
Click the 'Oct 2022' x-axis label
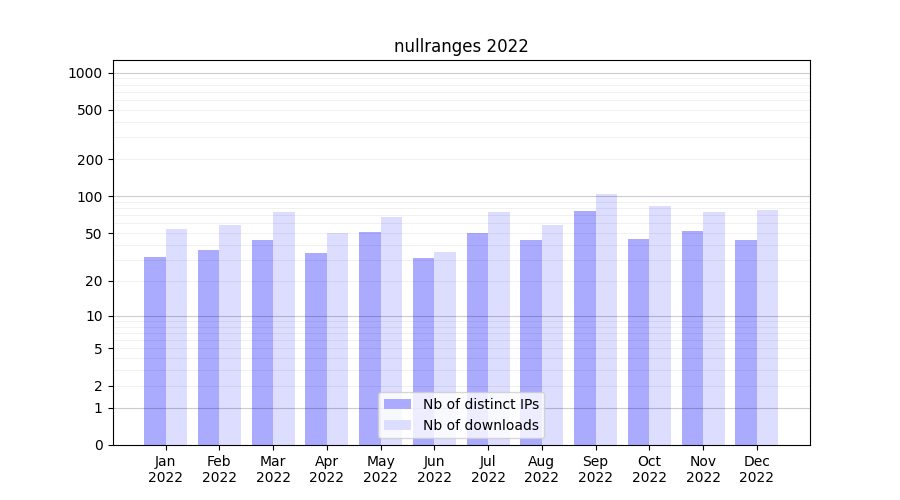click(x=649, y=469)
